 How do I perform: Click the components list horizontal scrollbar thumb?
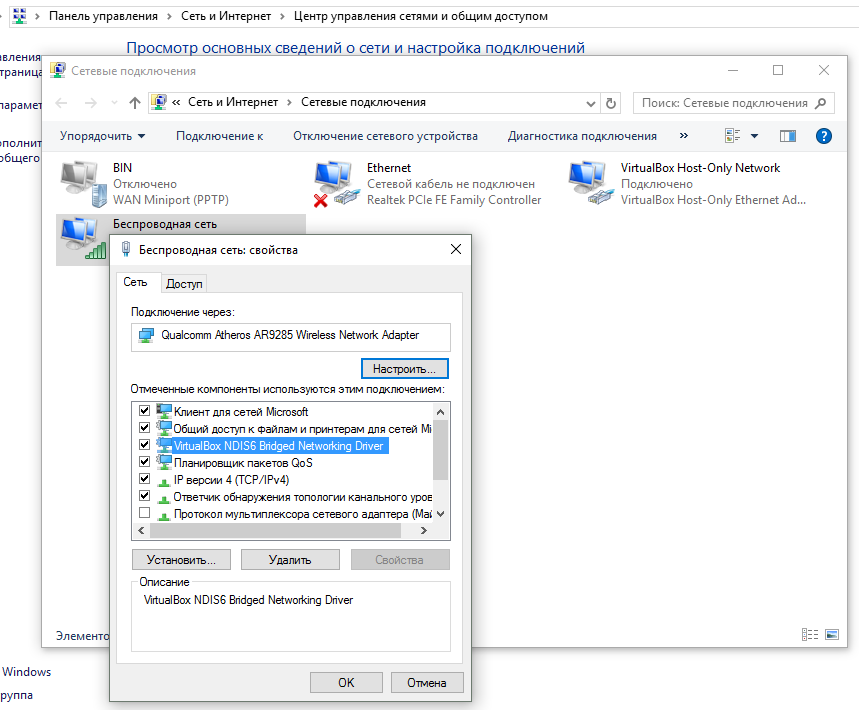[x=276, y=530]
